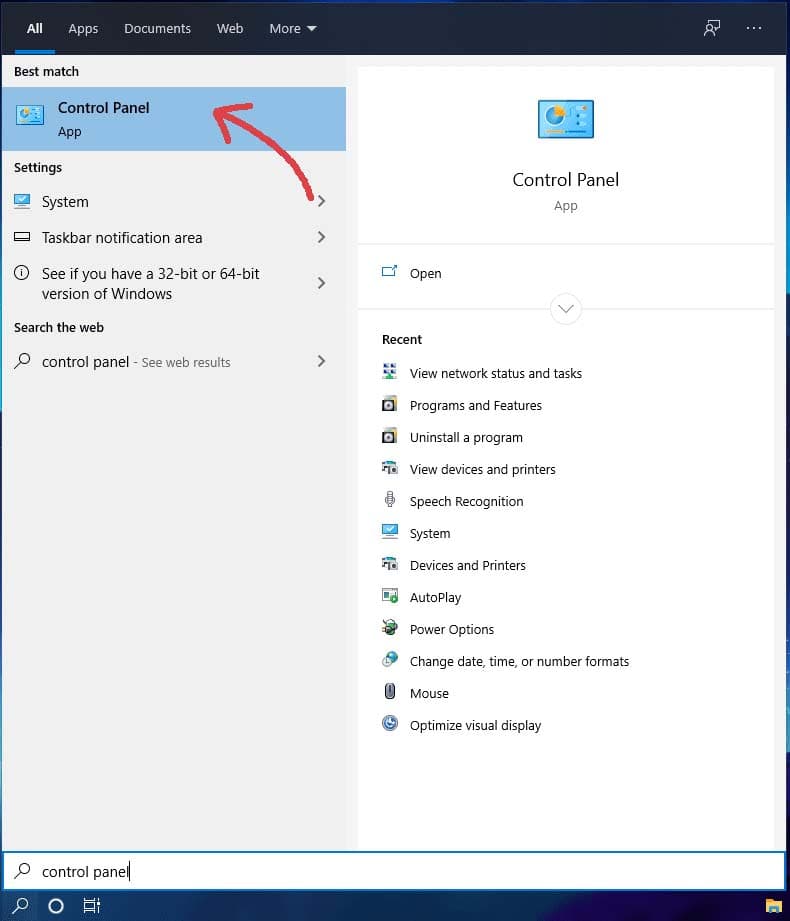Switch to the Apps tab
790x921 pixels.
point(83,28)
